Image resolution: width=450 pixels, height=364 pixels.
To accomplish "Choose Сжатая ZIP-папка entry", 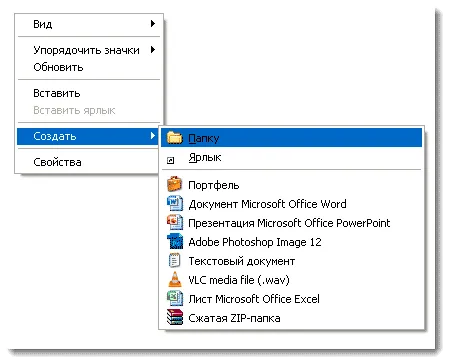I will pos(291,318).
